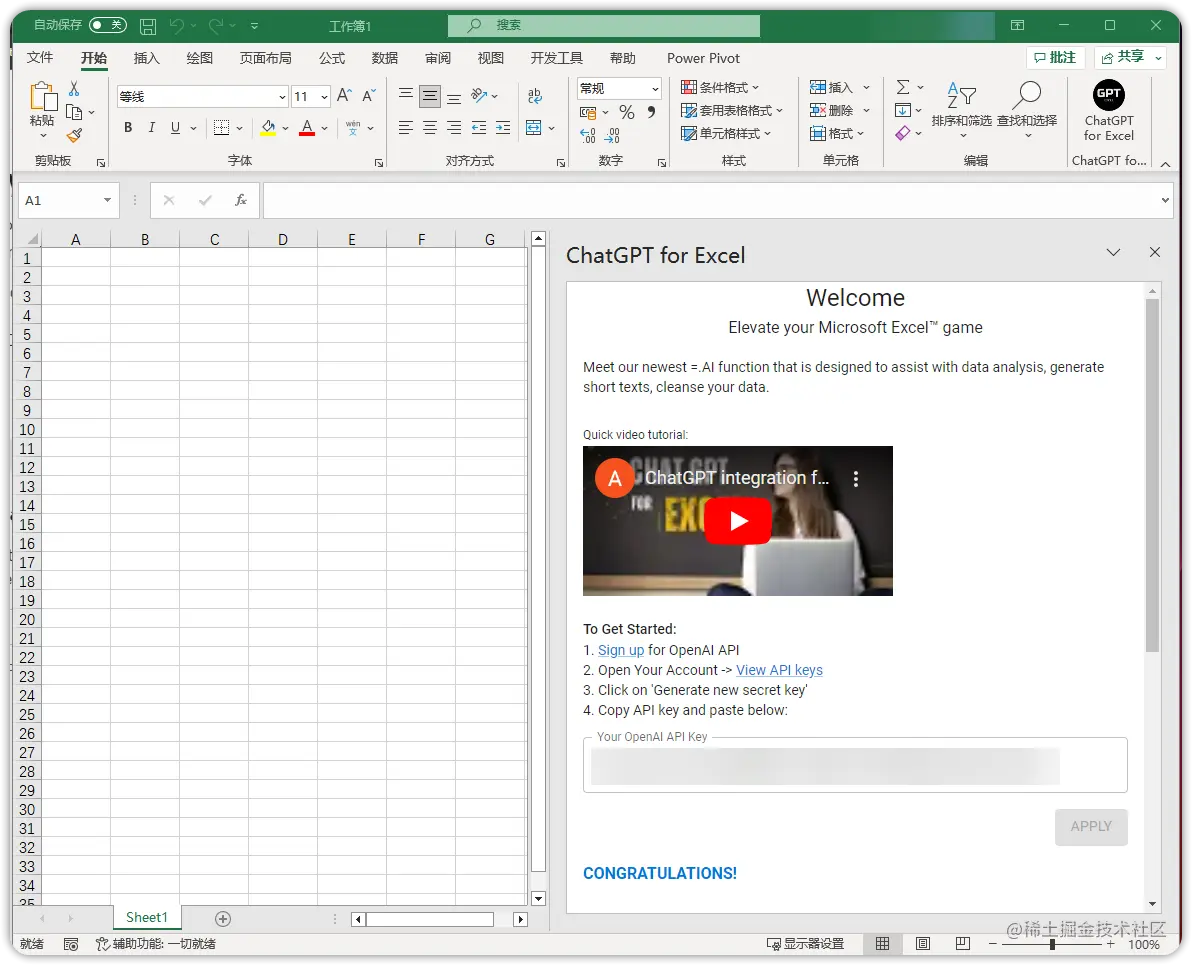Toggle top vertical alignment
This screenshot has height=965, width=1192.
pos(406,96)
